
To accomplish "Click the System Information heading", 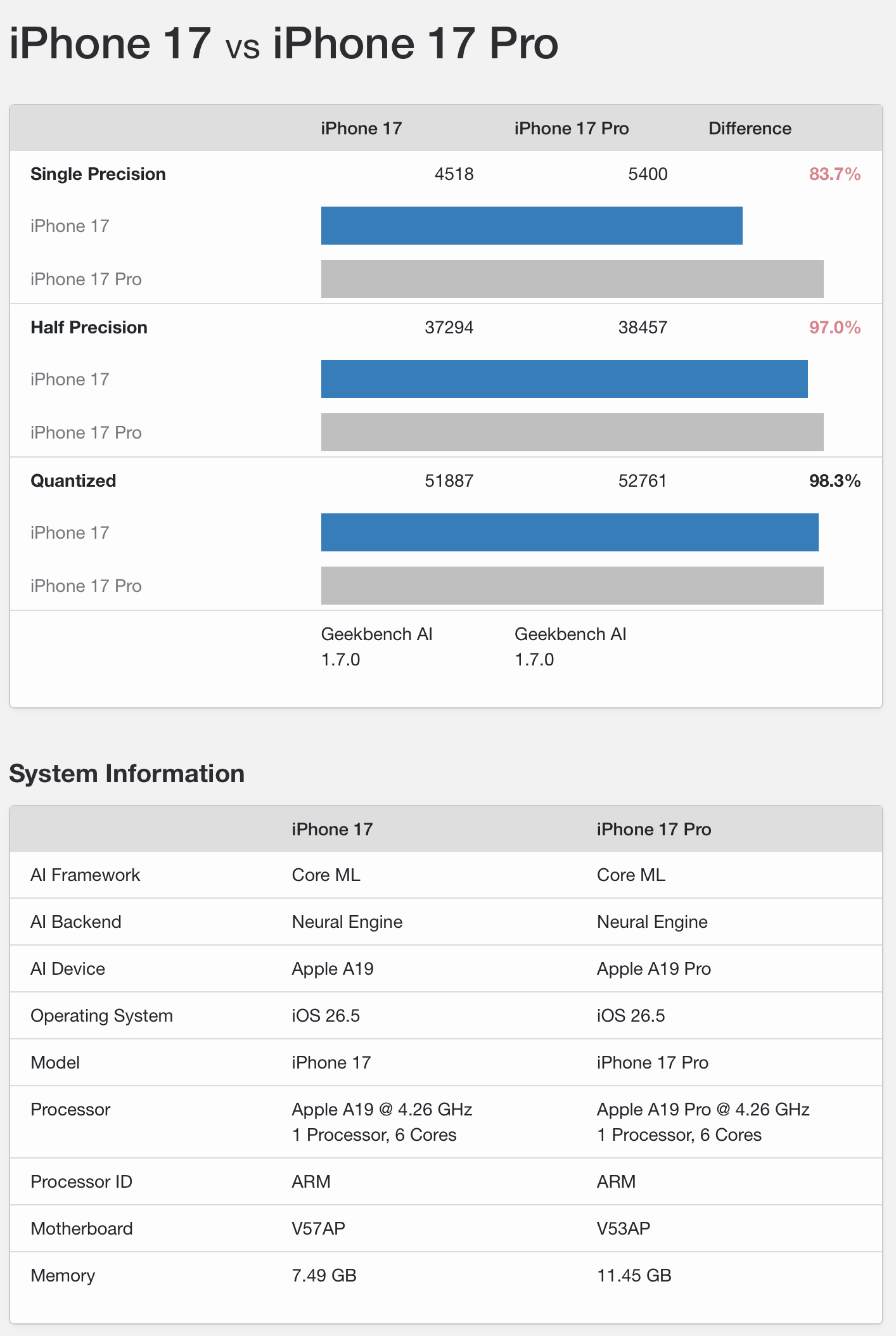I will click(127, 774).
